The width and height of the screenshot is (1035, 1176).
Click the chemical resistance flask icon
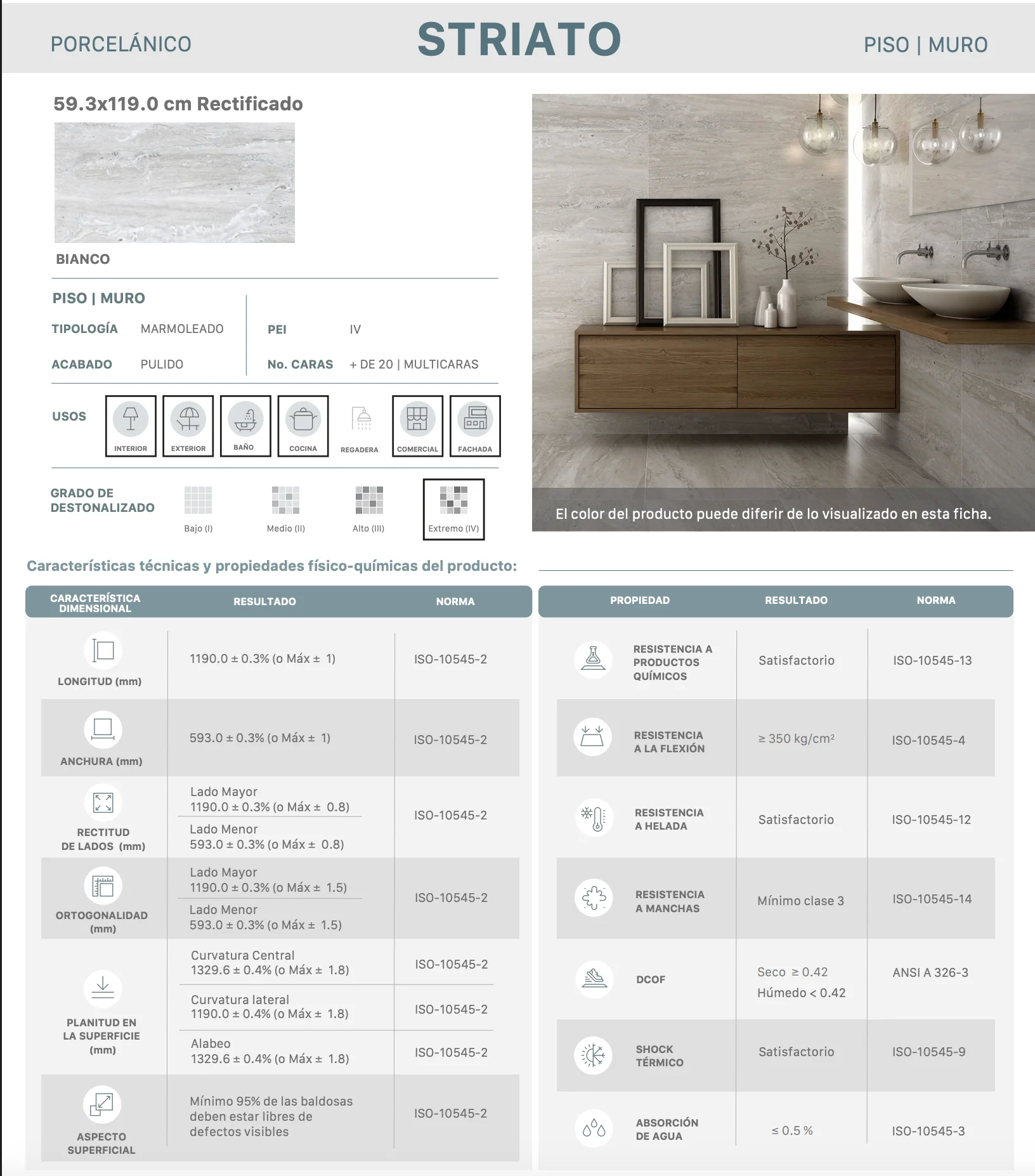[x=594, y=659]
